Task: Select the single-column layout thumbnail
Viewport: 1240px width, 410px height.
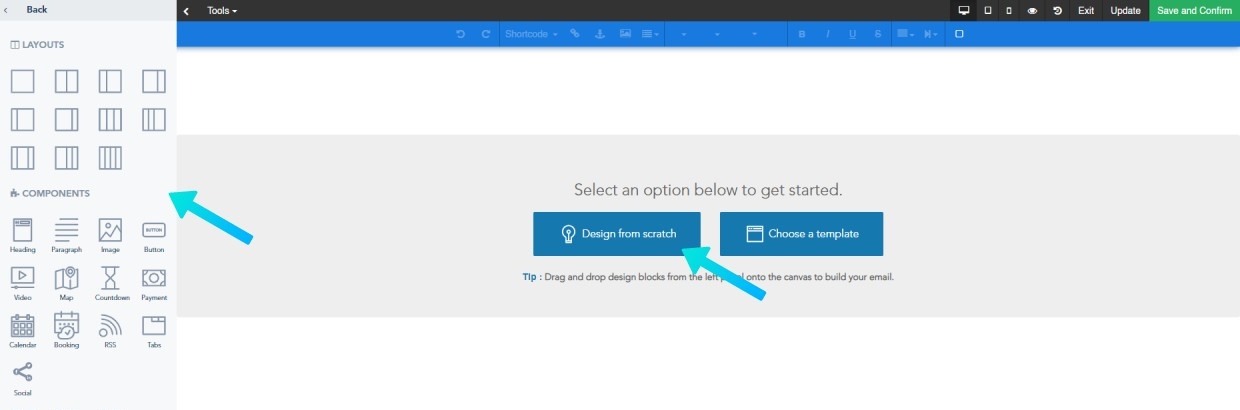Action: point(23,81)
